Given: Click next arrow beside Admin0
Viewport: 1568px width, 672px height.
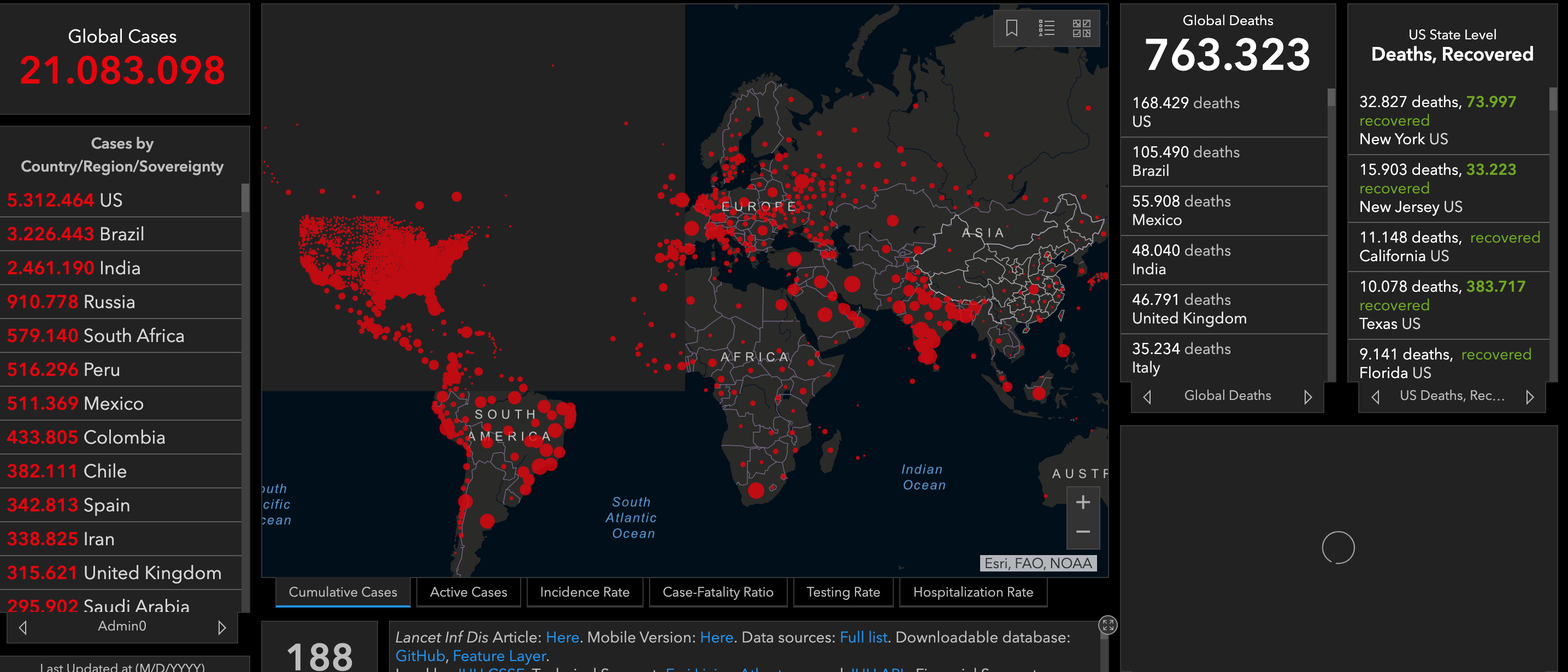Looking at the screenshot, I should 222,627.
